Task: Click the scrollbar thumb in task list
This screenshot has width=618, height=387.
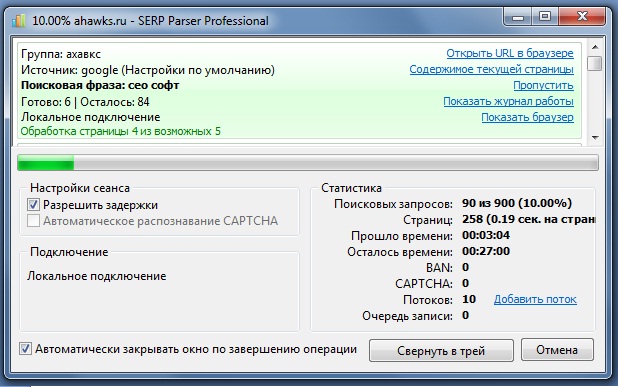Action: point(595,63)
